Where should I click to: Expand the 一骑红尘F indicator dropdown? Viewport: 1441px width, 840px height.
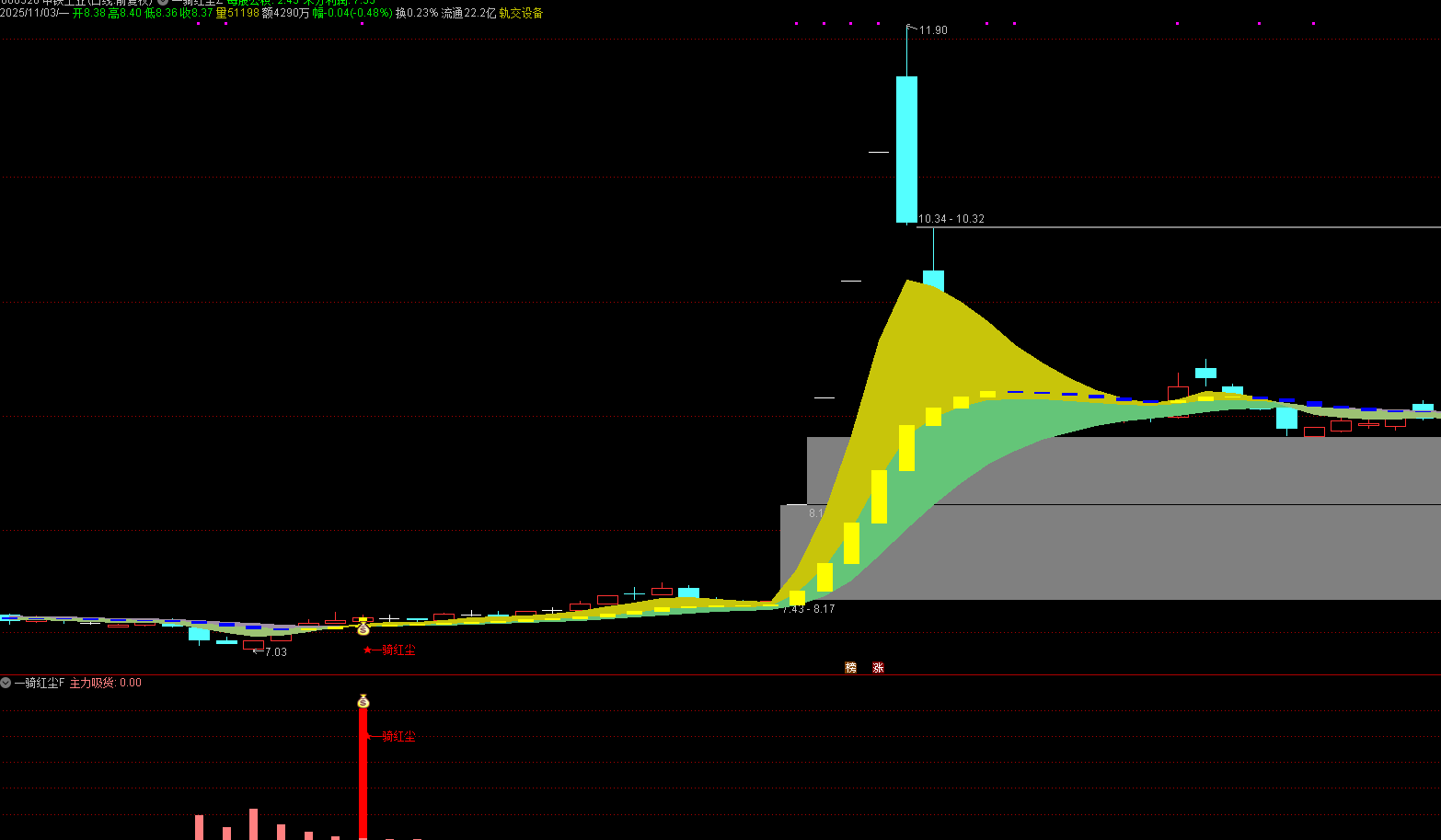(6, 683)
